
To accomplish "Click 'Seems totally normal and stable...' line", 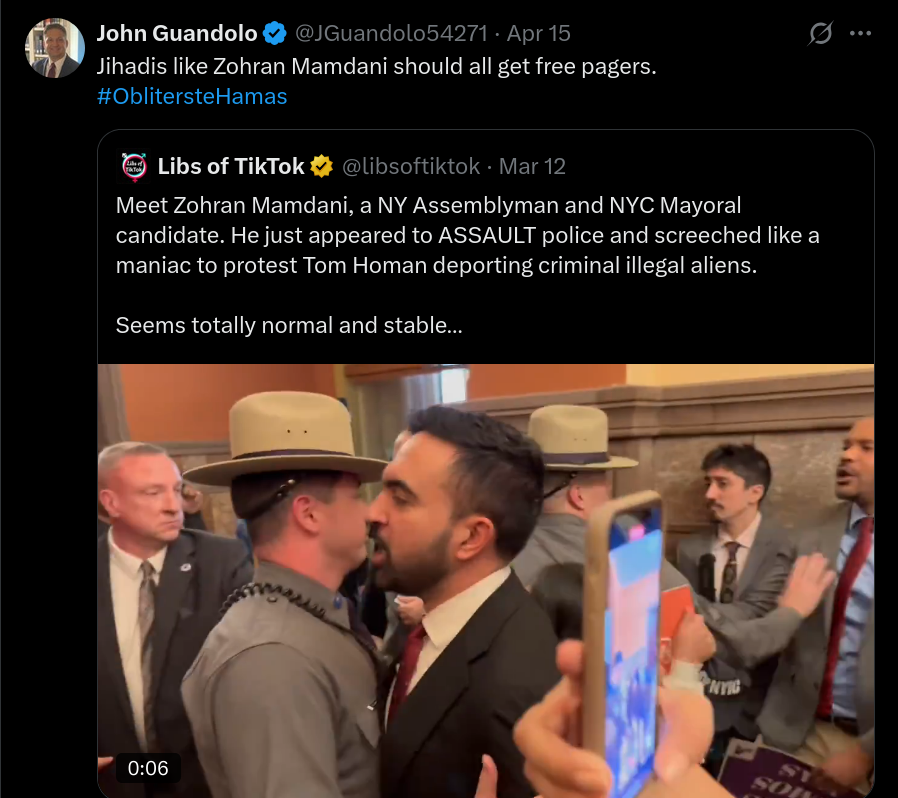I will (289, 325).
